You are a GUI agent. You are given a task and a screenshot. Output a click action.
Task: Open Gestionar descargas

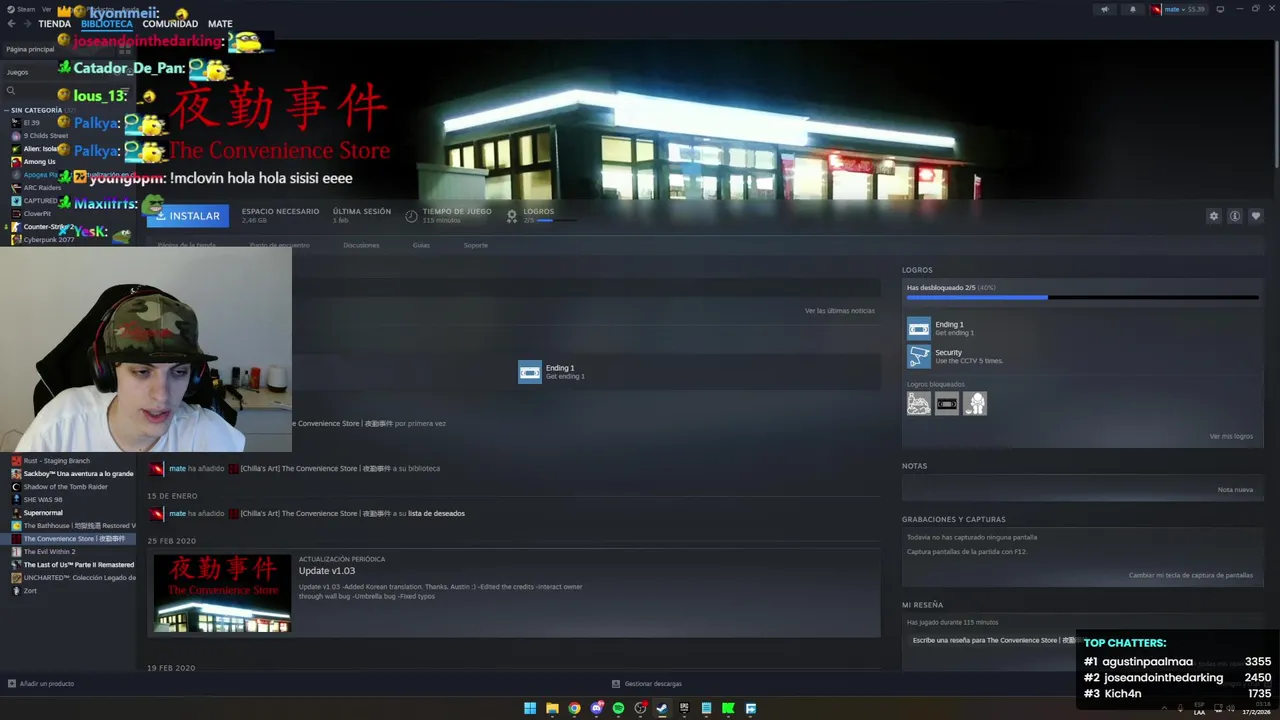tap(647, 684)
